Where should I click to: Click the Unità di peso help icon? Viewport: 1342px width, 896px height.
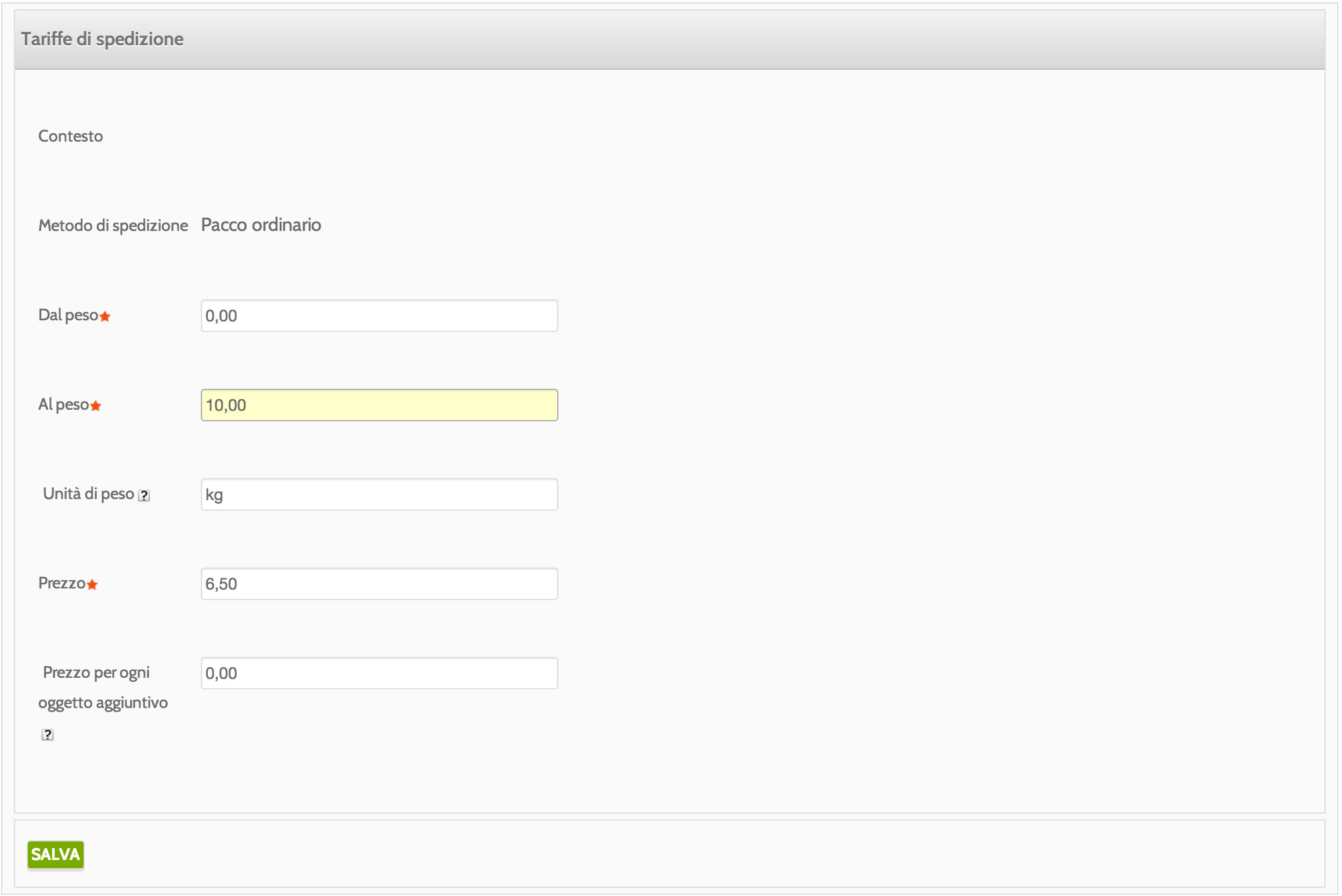click(x=144, y=496)
